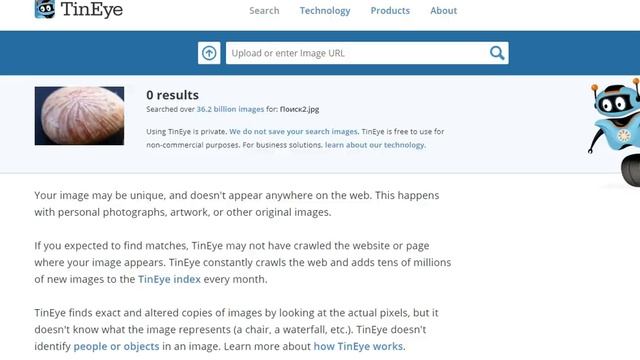Open the Technology menu item
This screenshot has width=640, height=360.
(x=325, y=11)
